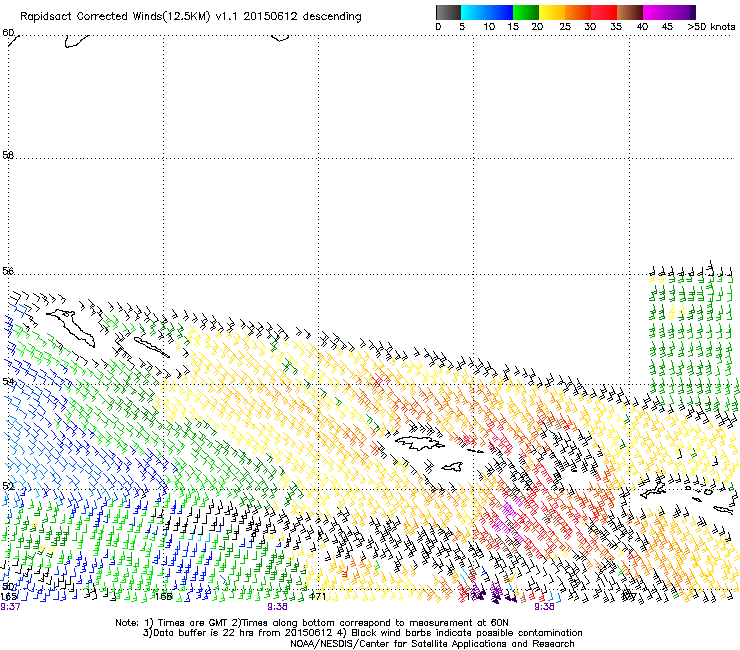740x650 pixels.
Task: Click the '171' longitude label
Action: (x=318, y=596)
